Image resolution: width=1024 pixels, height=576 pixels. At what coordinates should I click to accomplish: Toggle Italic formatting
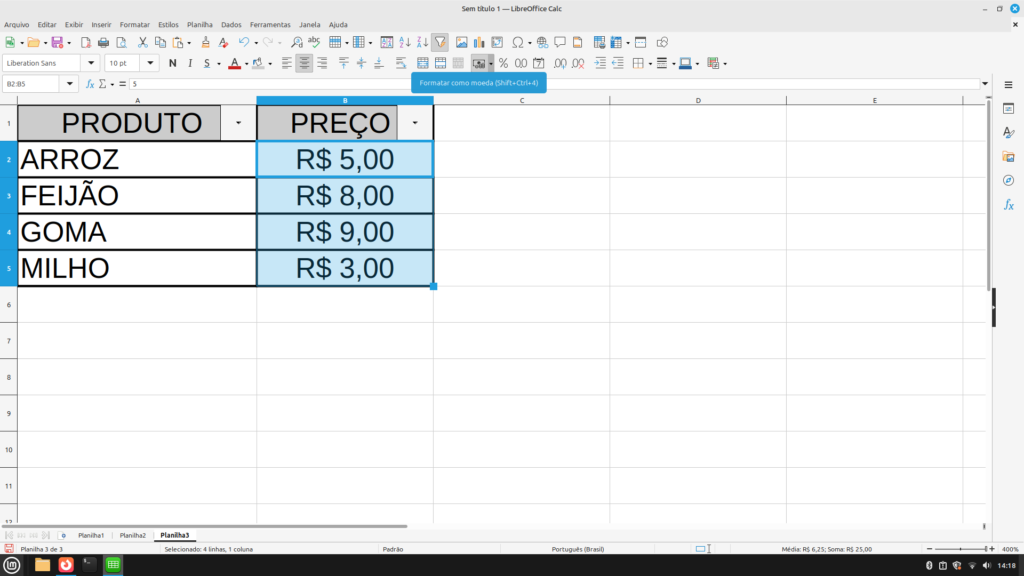coord(189,63)
